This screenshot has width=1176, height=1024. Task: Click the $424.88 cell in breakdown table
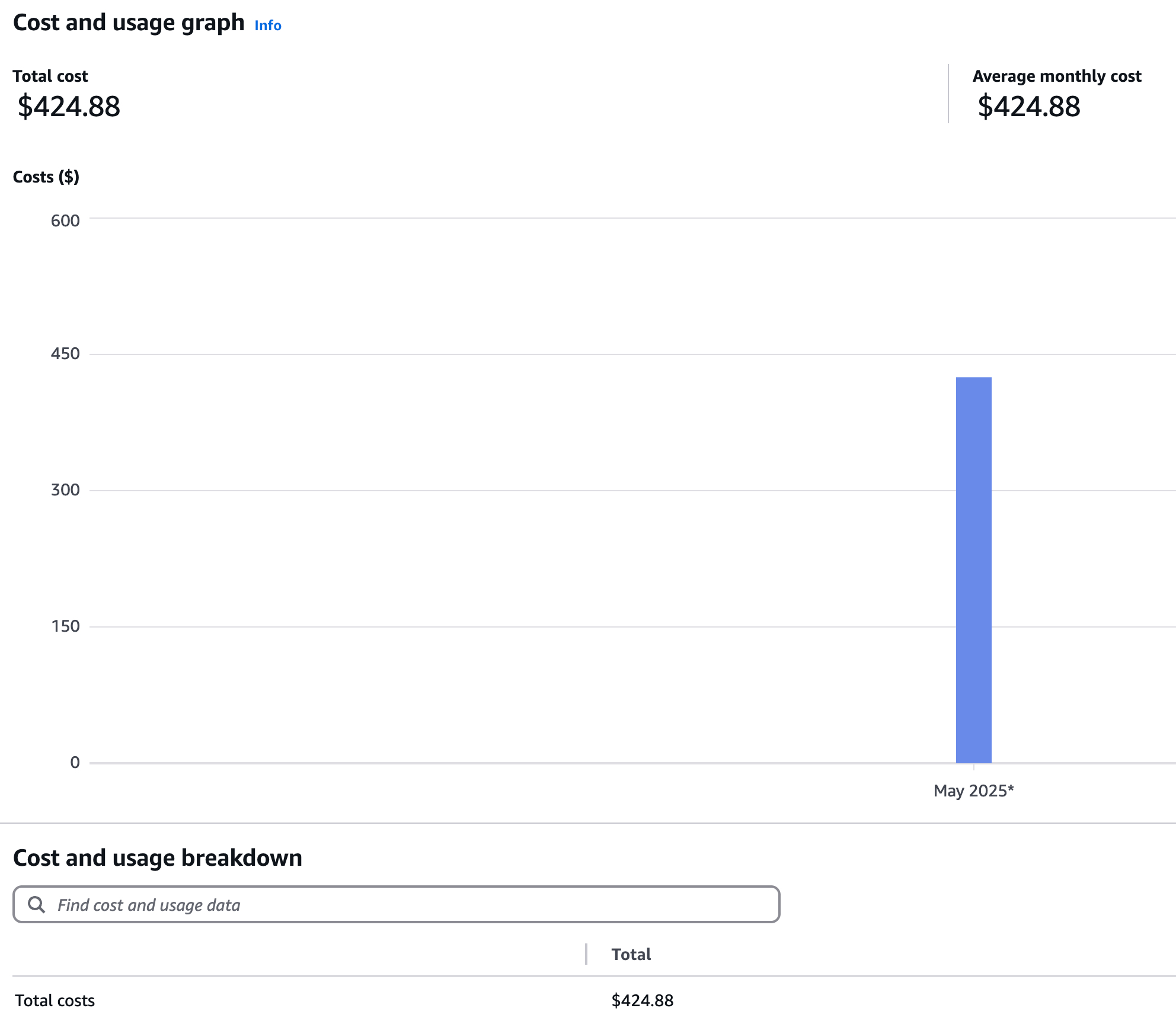tap(642, 1000)
